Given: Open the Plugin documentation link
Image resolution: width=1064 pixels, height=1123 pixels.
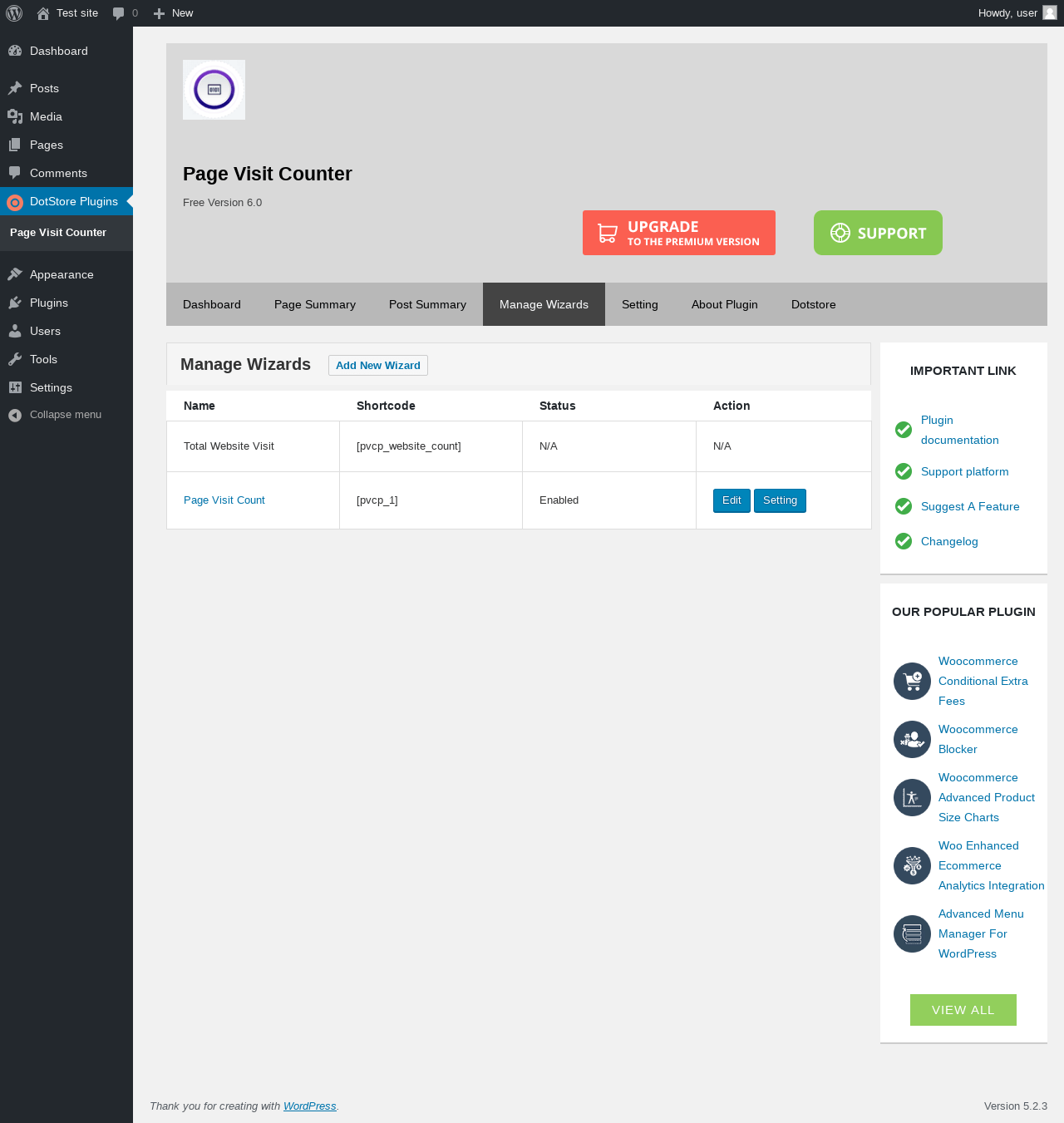Looking at the screenshot, I should coord(960,430).
